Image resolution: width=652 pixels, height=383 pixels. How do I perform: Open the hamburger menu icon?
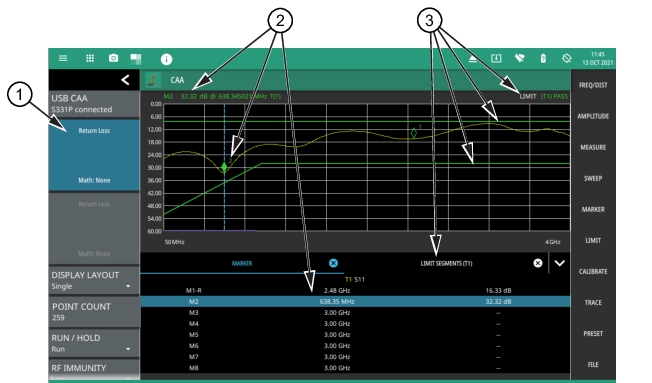(x=63, y=58)
